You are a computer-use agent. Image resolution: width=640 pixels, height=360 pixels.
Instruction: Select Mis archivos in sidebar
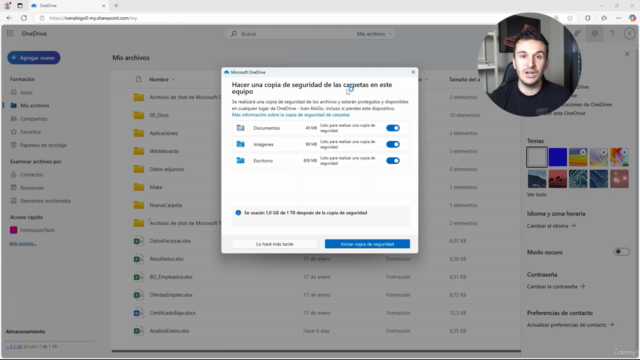[35, 106]
